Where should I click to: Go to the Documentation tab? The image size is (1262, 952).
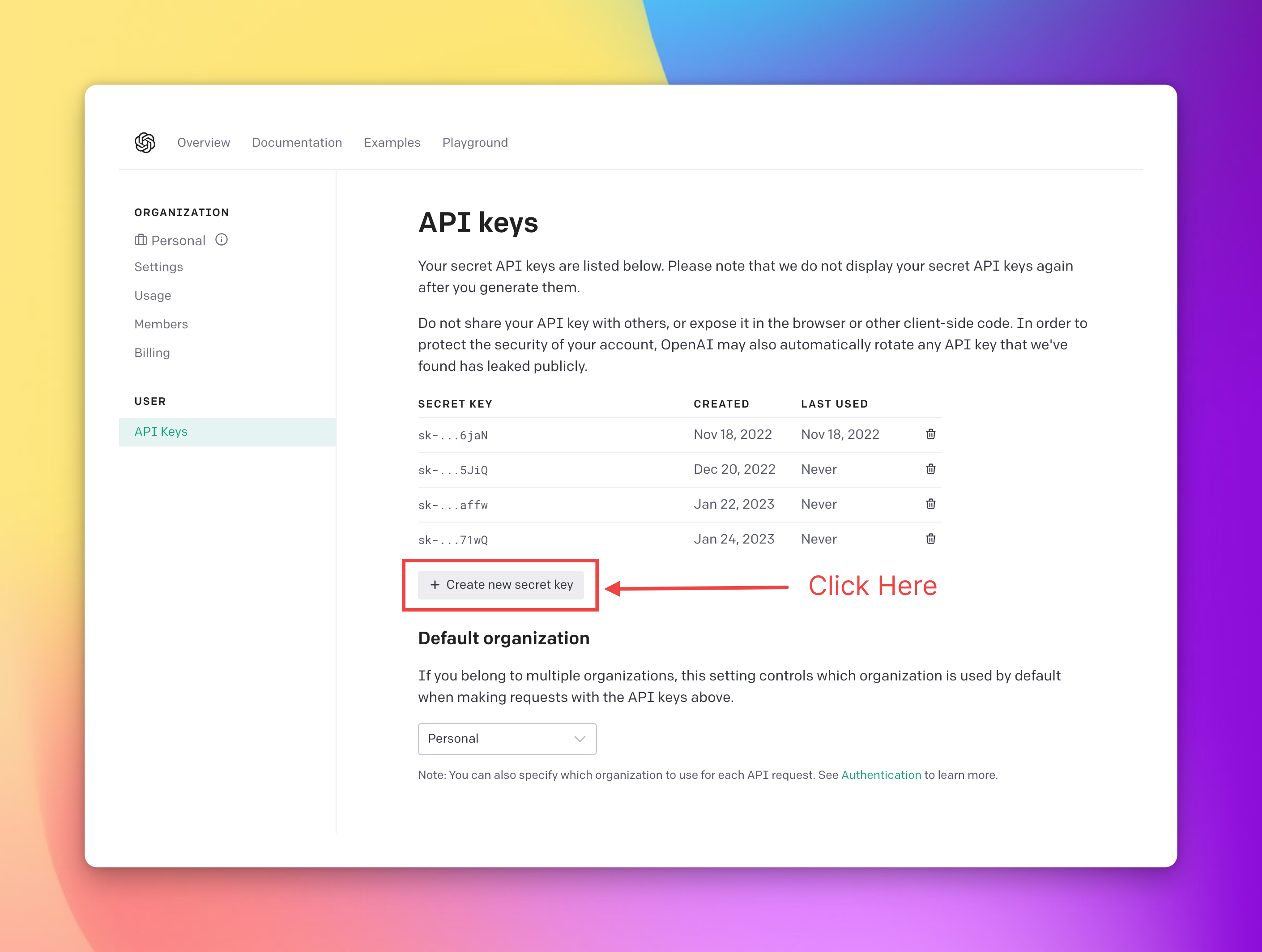click(x=297, y=143)
